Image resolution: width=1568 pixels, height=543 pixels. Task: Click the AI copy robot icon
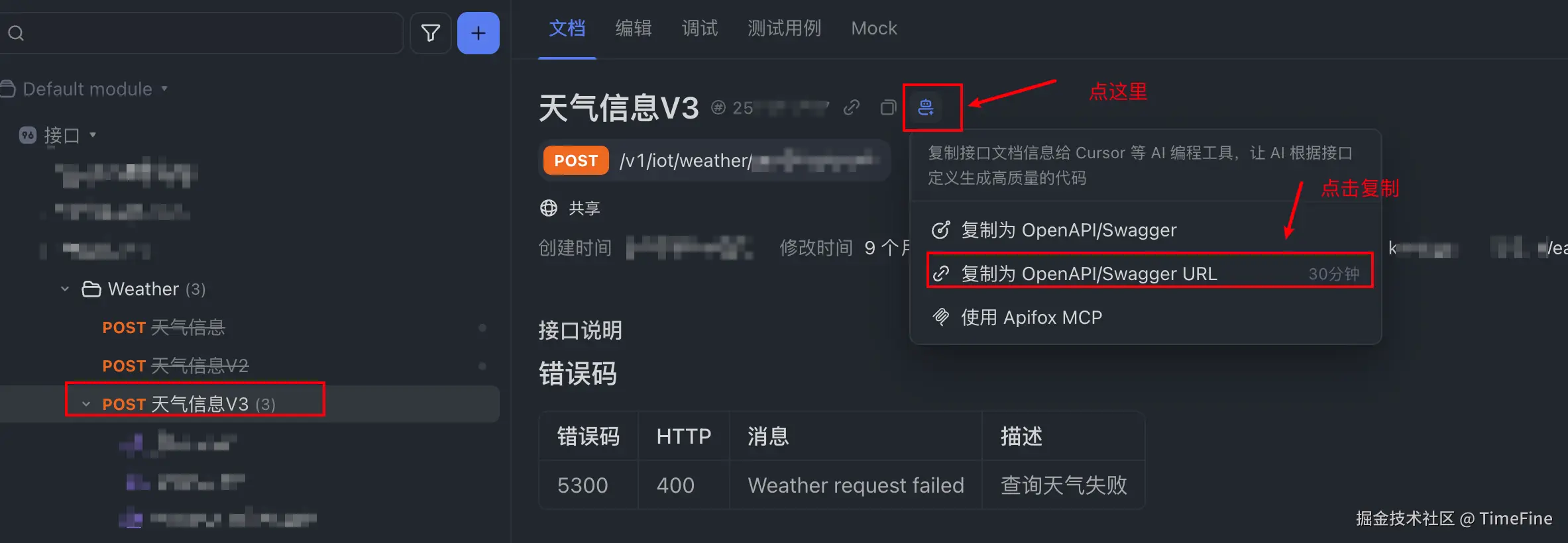tap(926, 107)
